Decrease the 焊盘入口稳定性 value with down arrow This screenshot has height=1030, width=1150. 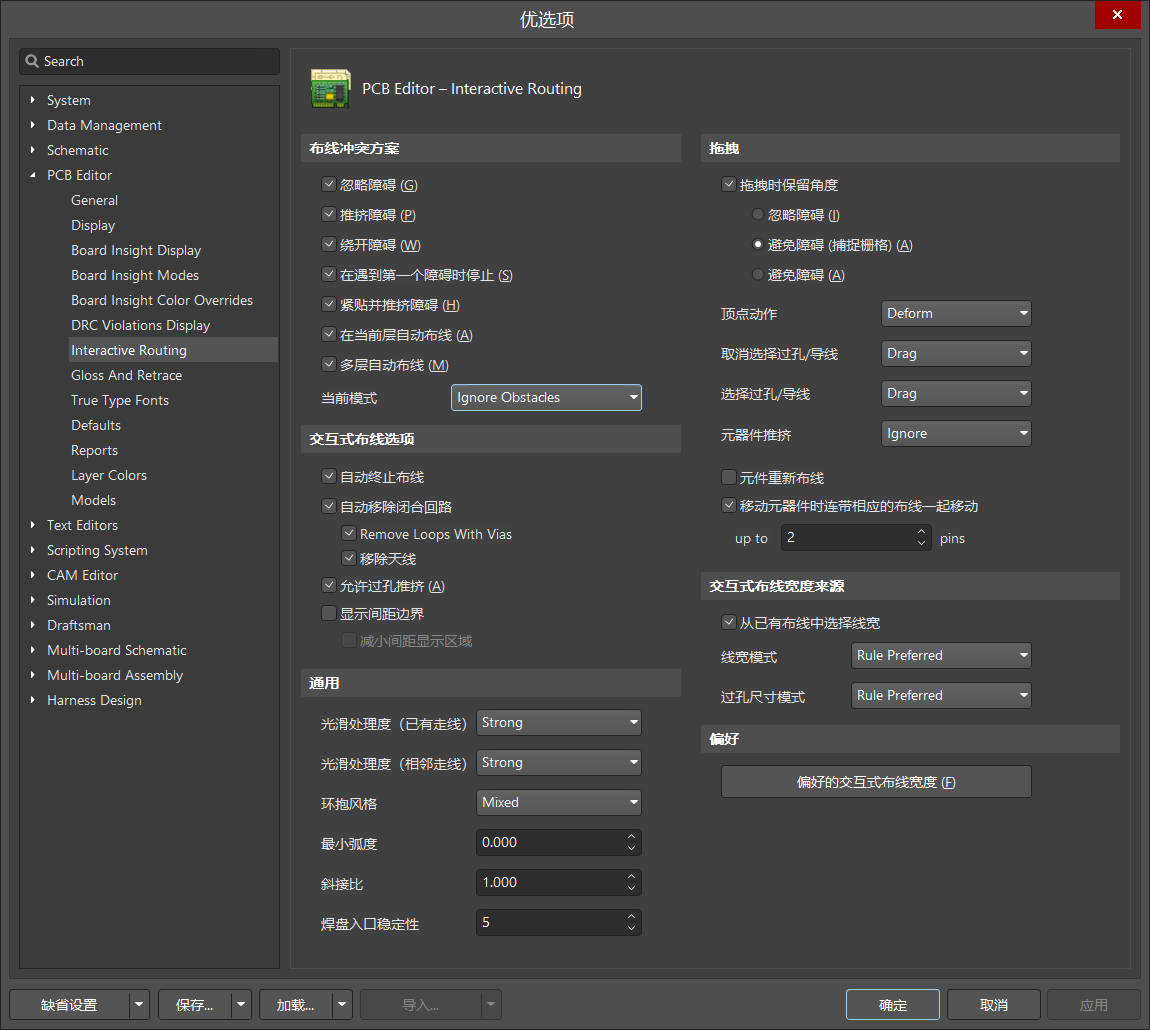[631, 928]
